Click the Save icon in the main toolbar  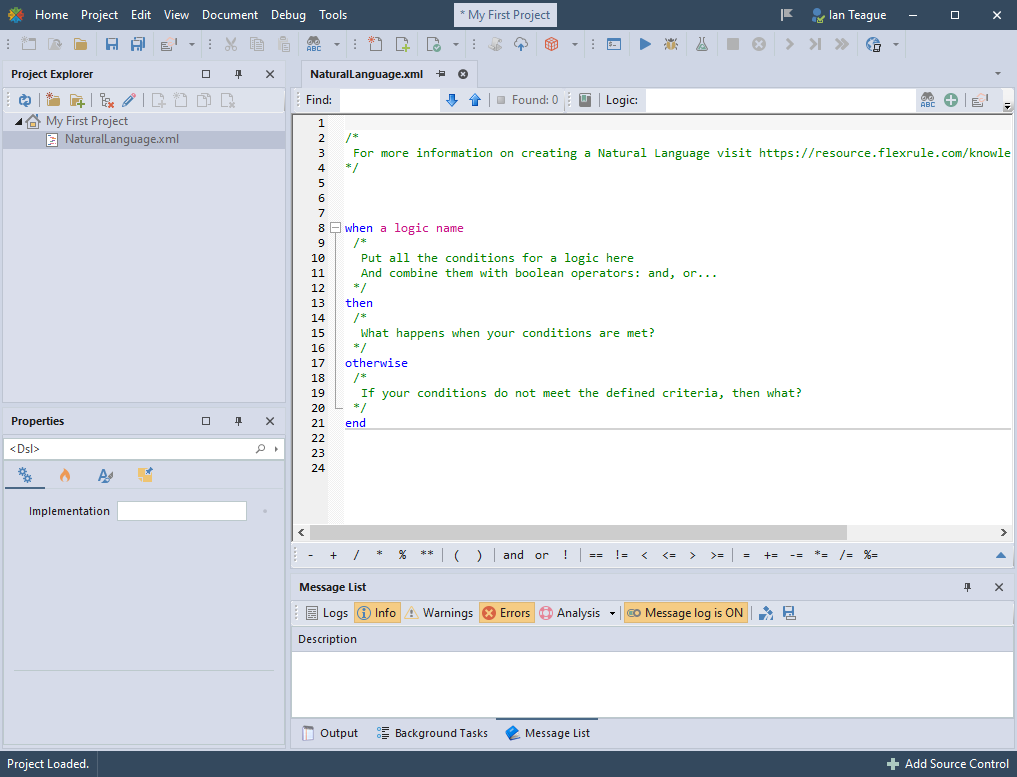coord(112,44)
